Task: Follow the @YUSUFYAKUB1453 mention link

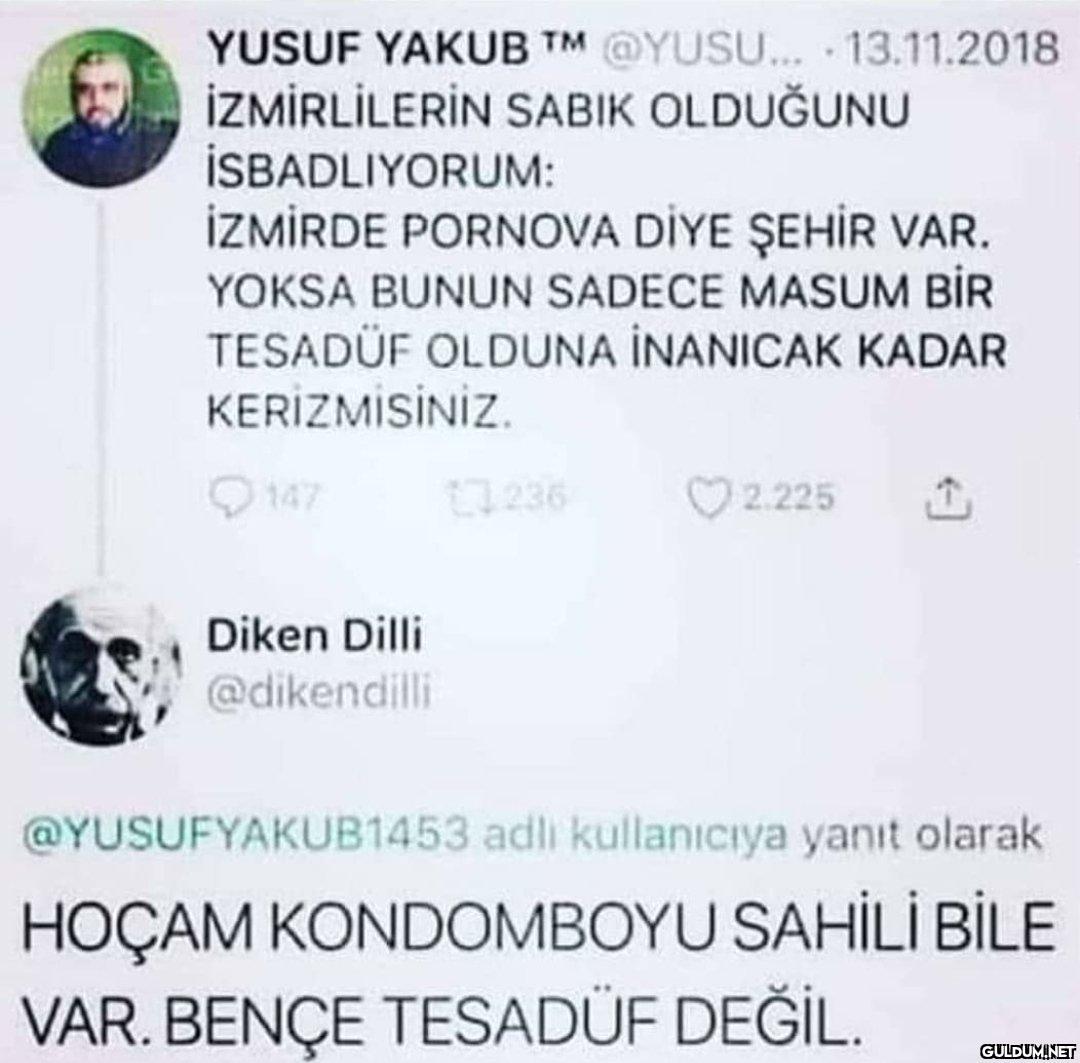Action: tap(247, 834)
